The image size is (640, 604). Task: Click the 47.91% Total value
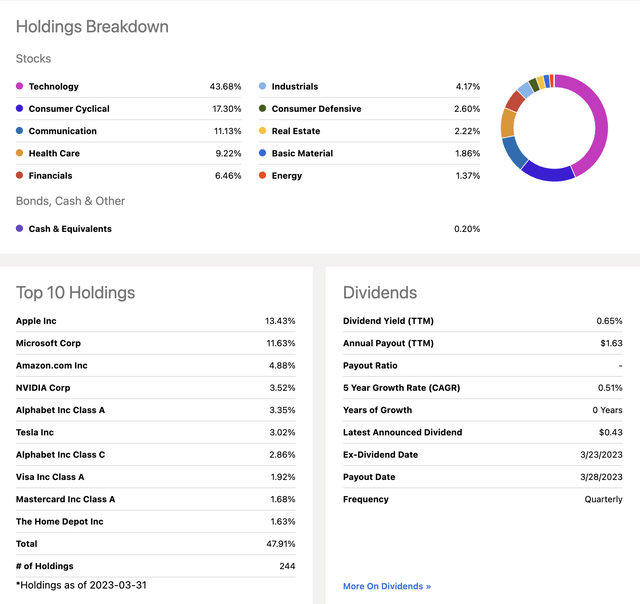tap(281, 544)
